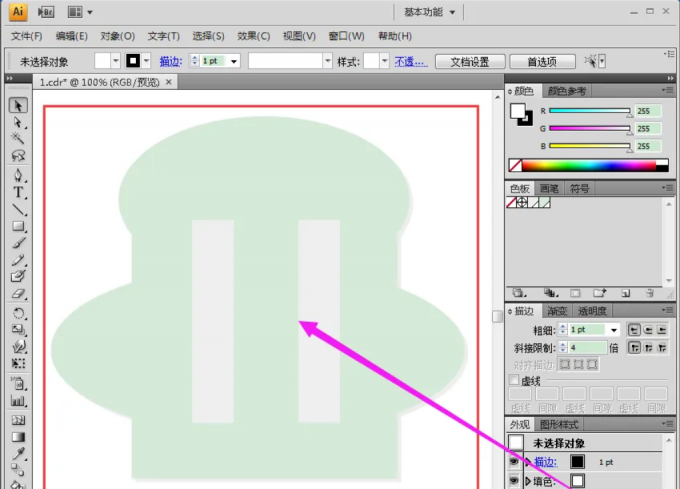The height and width of the screenshot is (489, 680).
Task: Select the Eyedropper tool
Action: (x=18, y=455)
